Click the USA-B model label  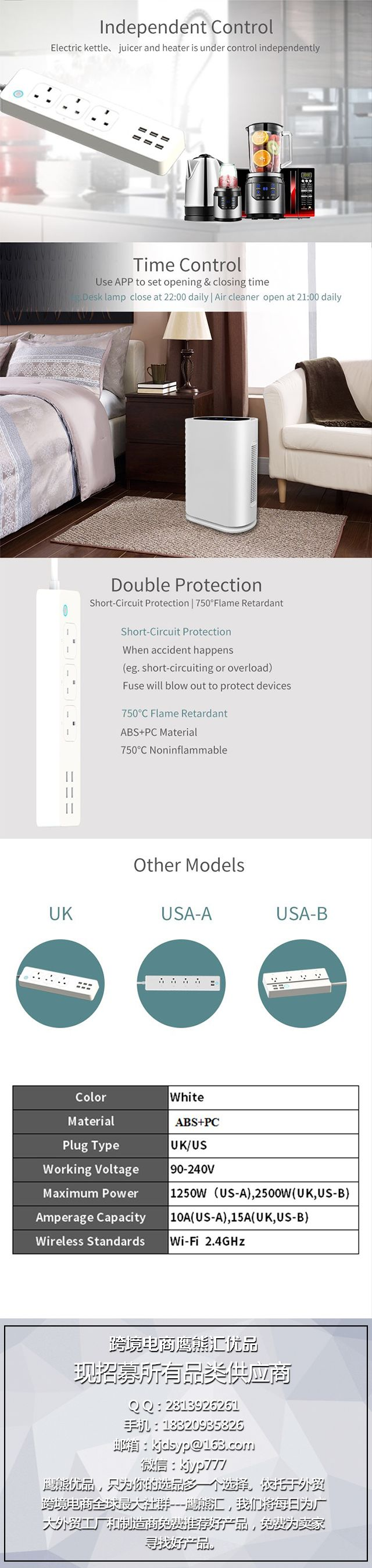302,913
